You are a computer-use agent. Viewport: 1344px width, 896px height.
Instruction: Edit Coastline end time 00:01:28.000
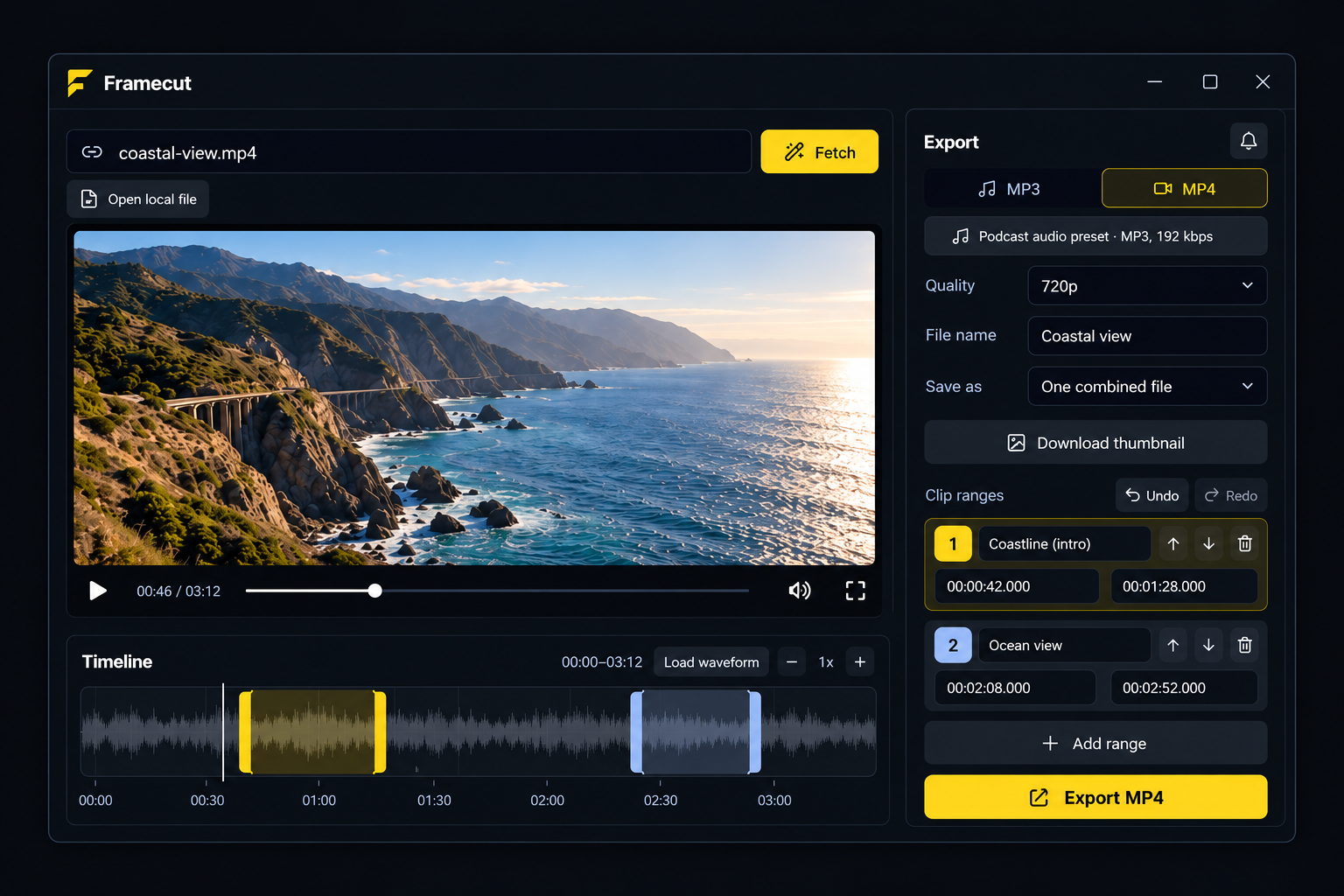(1184, 586)
